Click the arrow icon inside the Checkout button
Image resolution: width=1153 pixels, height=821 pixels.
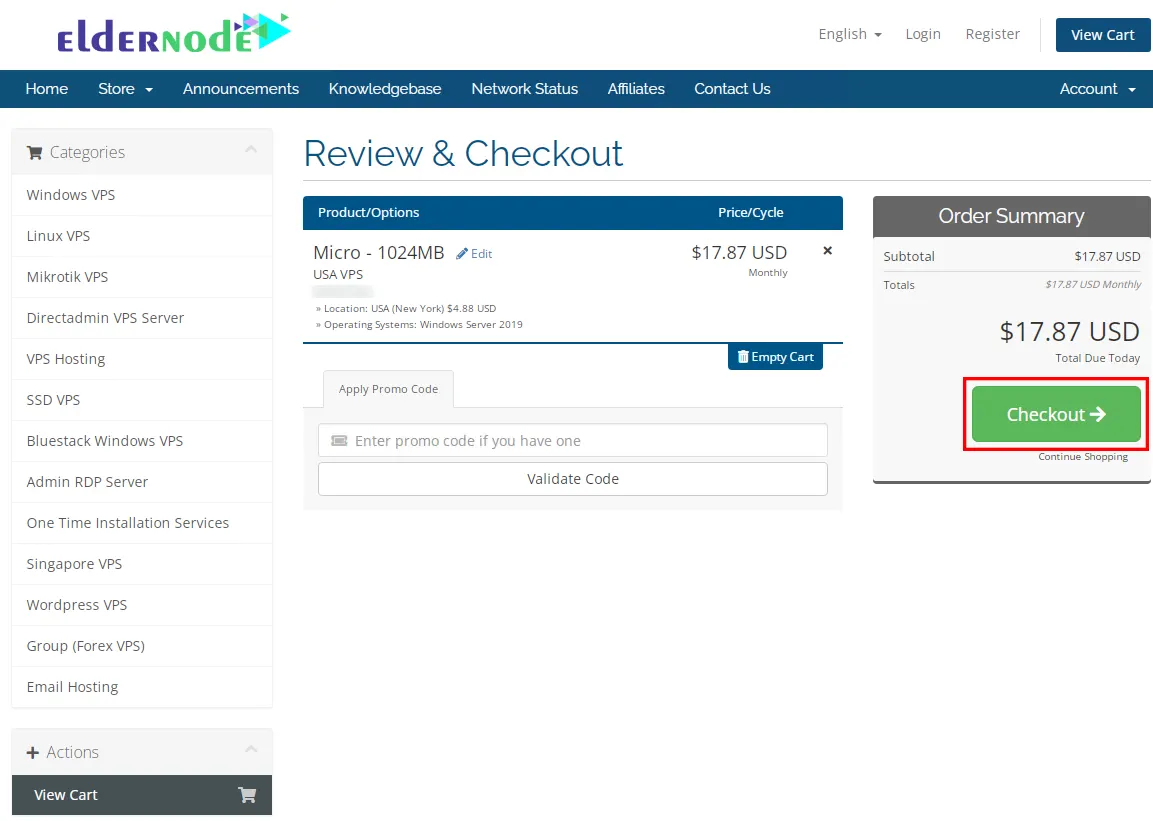pos(1097,414)
